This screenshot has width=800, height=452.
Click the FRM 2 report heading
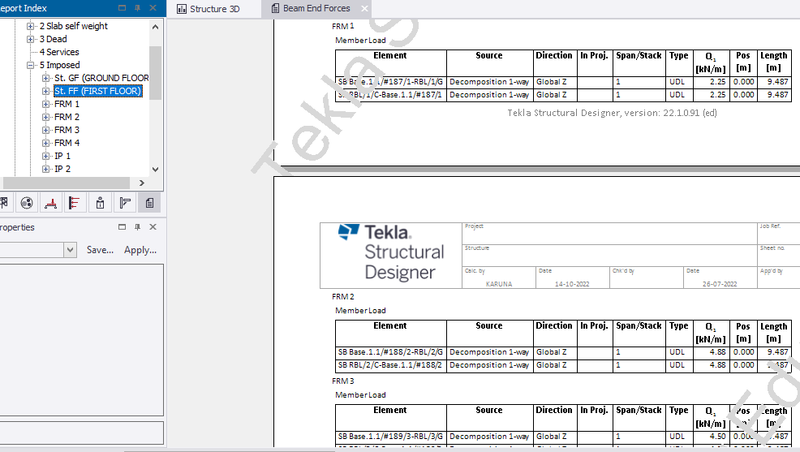[343, 296]
